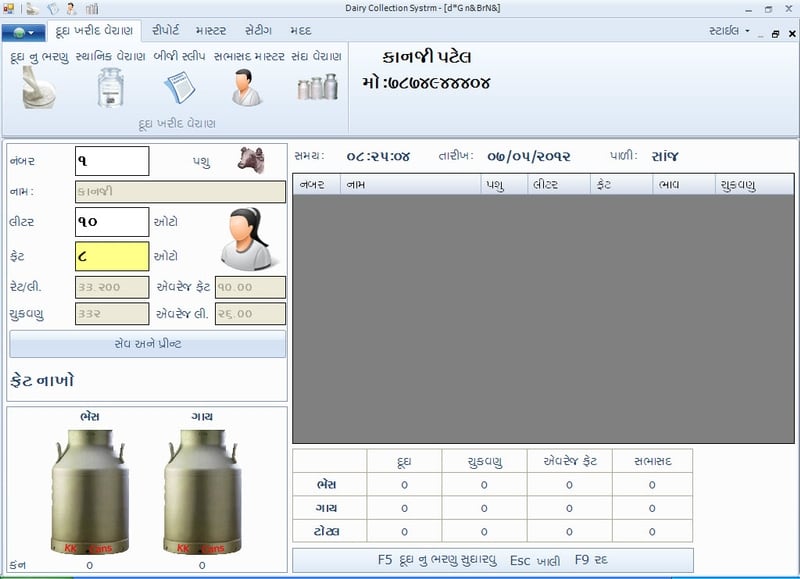The image size is (800, 579).
Task: Click the ઓટો label beside the લીટર field
Action: (166, 222)
